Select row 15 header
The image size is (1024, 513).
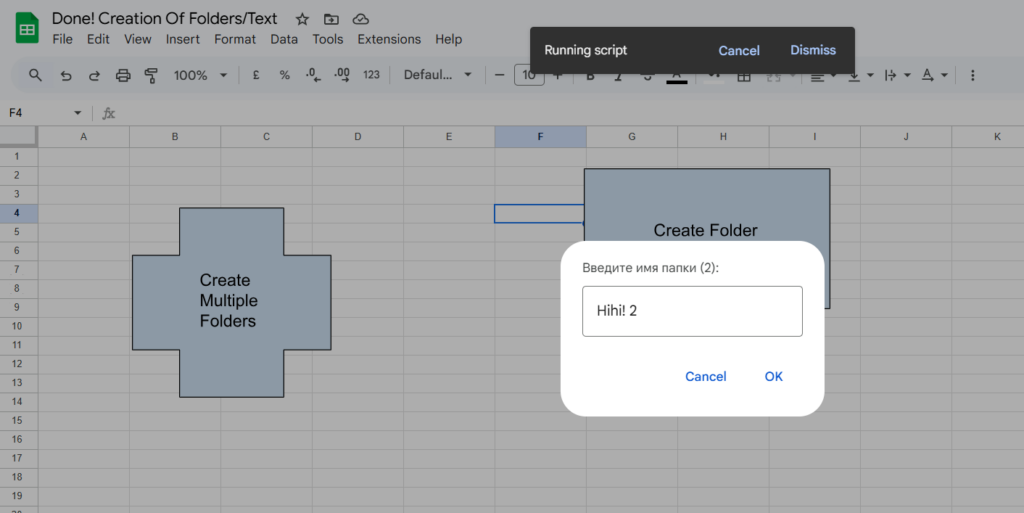point(18,421)
